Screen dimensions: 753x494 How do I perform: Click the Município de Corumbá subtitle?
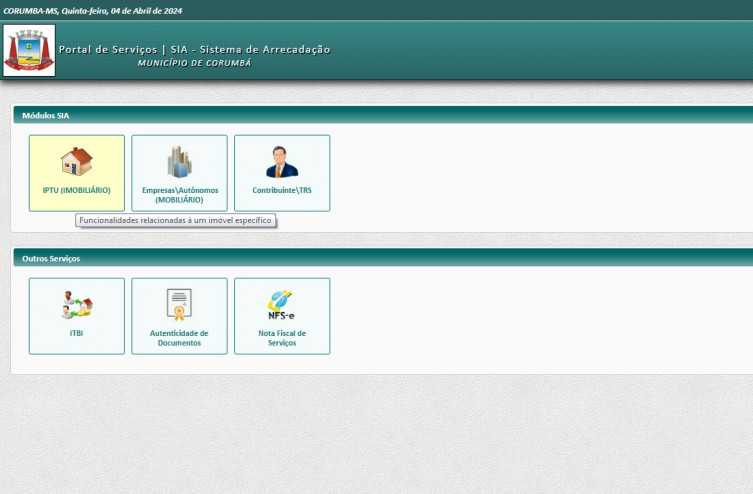195,63
